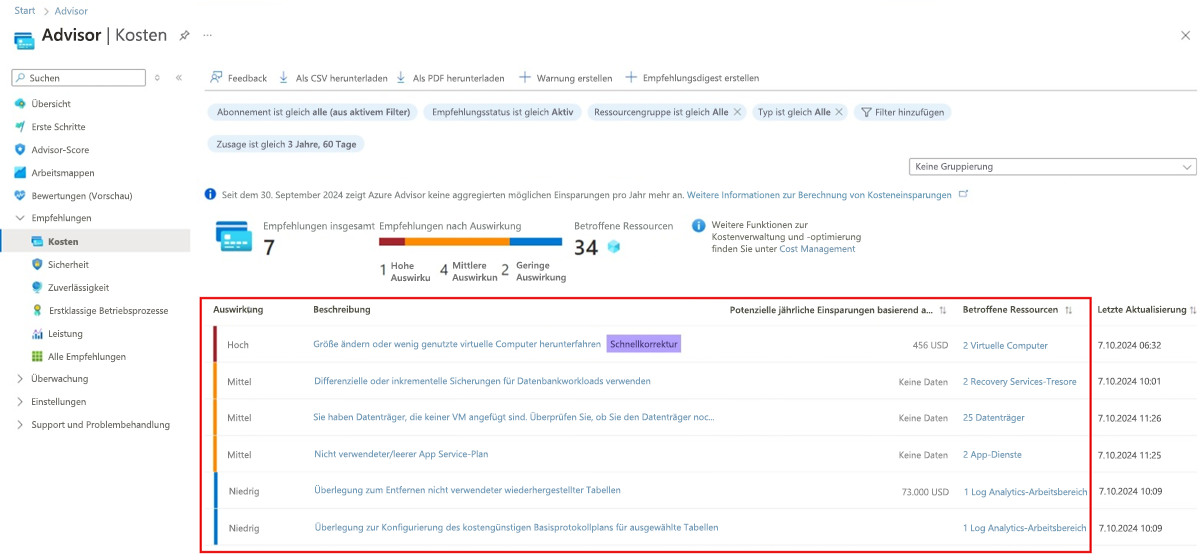Open the Keine Gruppierung dropdown
The image size is (1200, 557).
tap(1053, 167)
